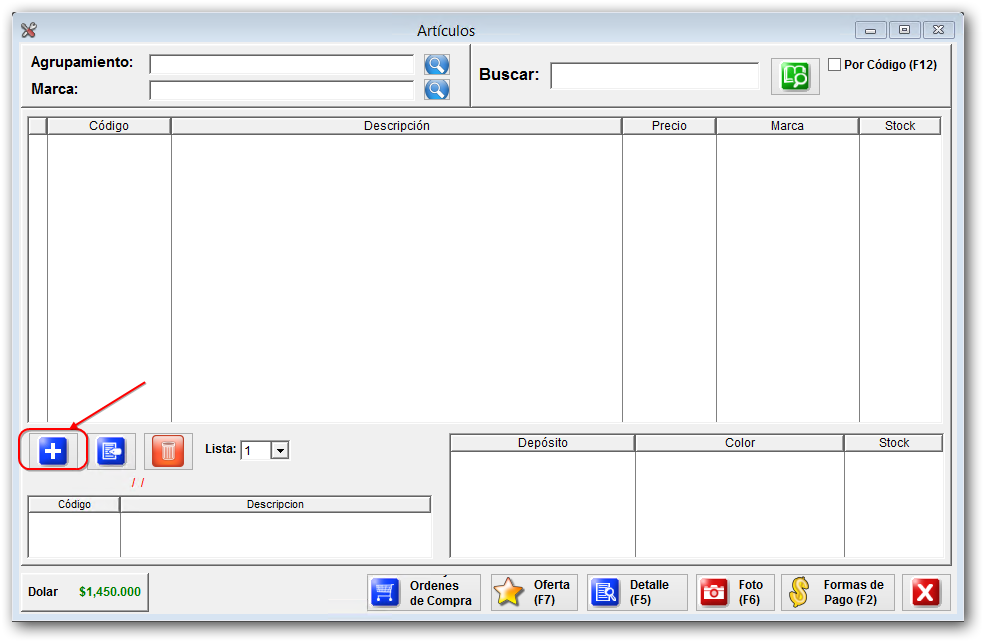Click the magnifier next to Marca field
Screen dimensions: 984x642
point(437,90)
